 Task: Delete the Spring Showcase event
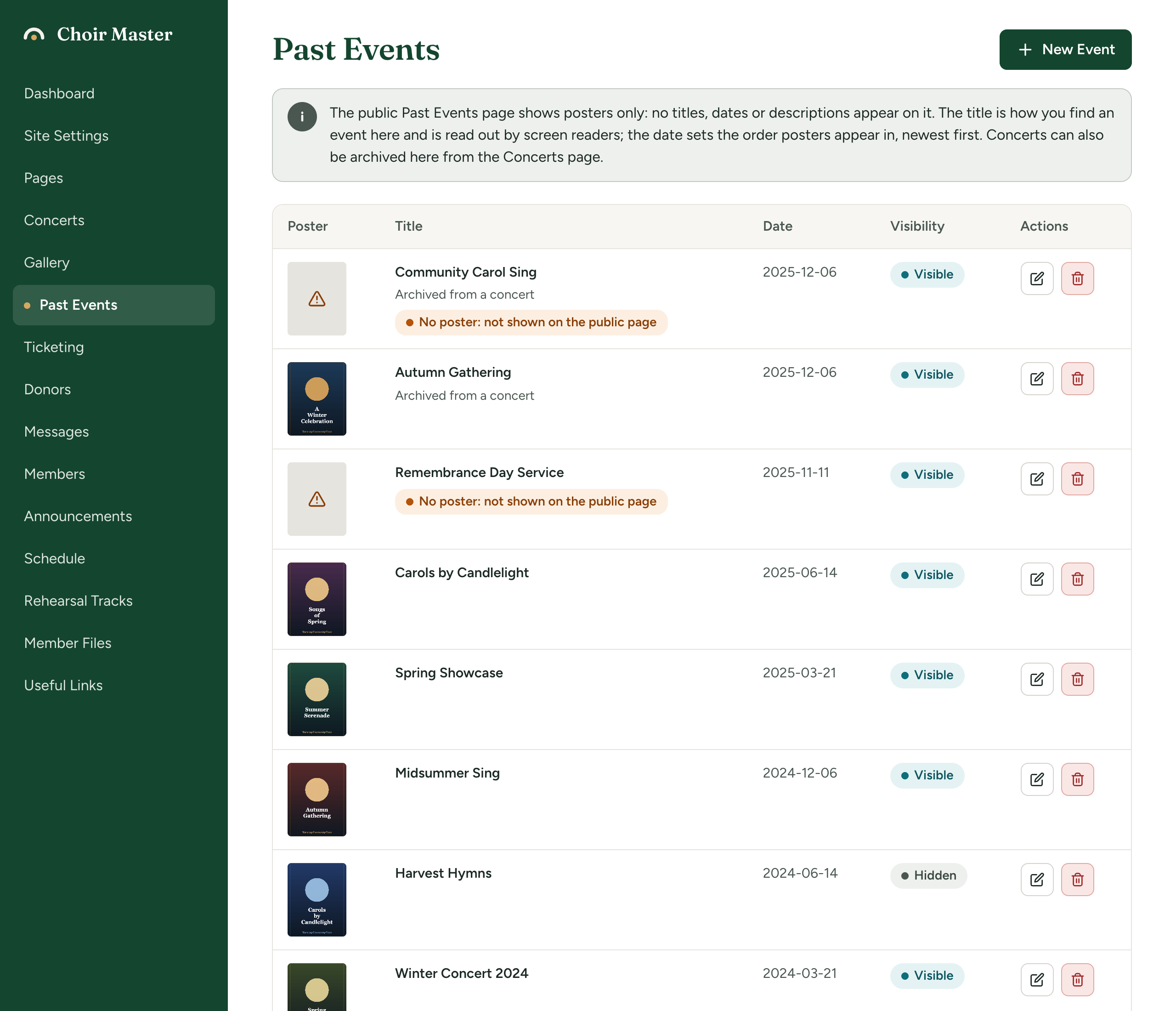coord(1077,679)
